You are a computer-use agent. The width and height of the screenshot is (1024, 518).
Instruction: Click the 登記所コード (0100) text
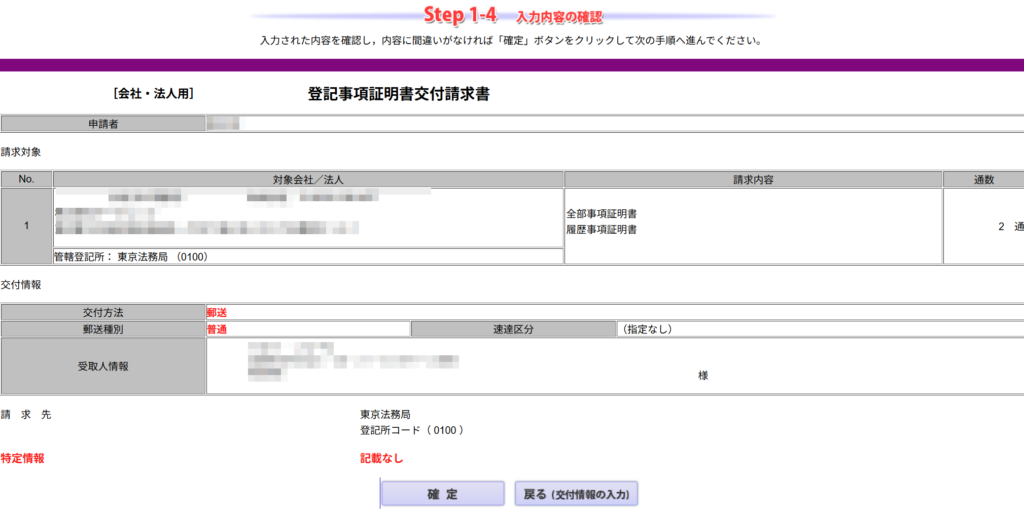tap(412, 430)
